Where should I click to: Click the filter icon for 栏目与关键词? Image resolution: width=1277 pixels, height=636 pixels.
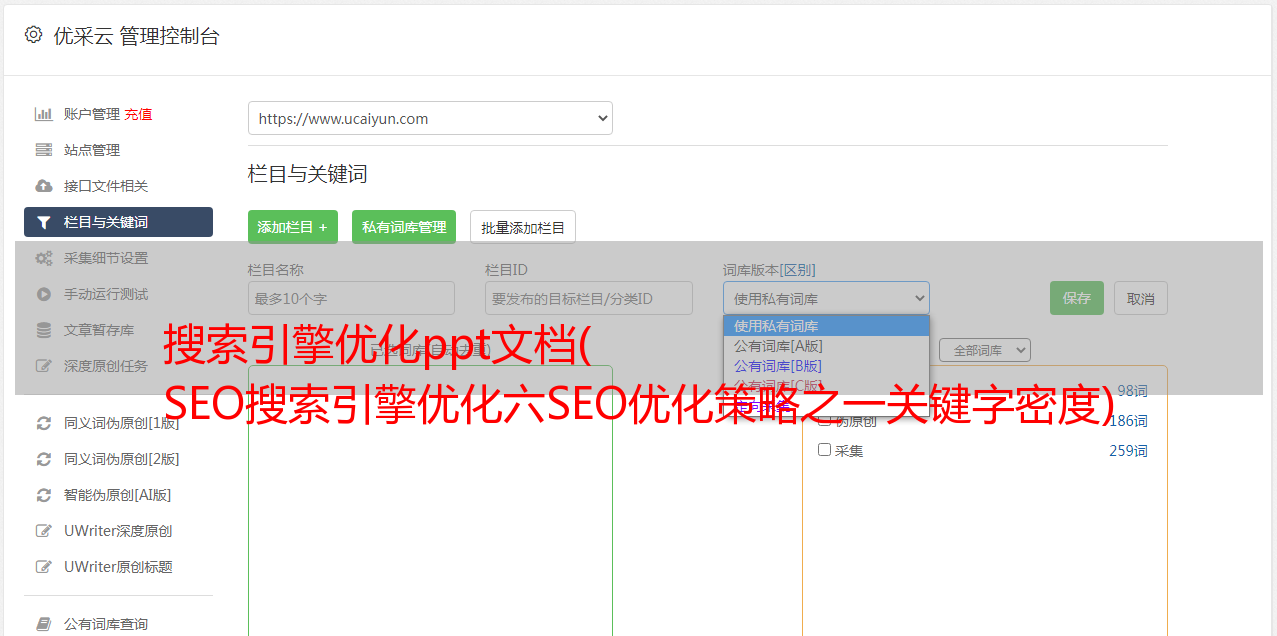[x=44, y=222]
